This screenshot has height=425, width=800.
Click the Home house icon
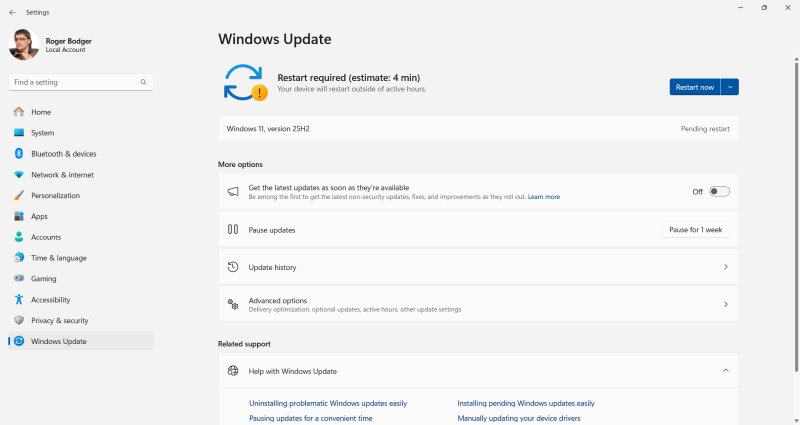[19, 112]
